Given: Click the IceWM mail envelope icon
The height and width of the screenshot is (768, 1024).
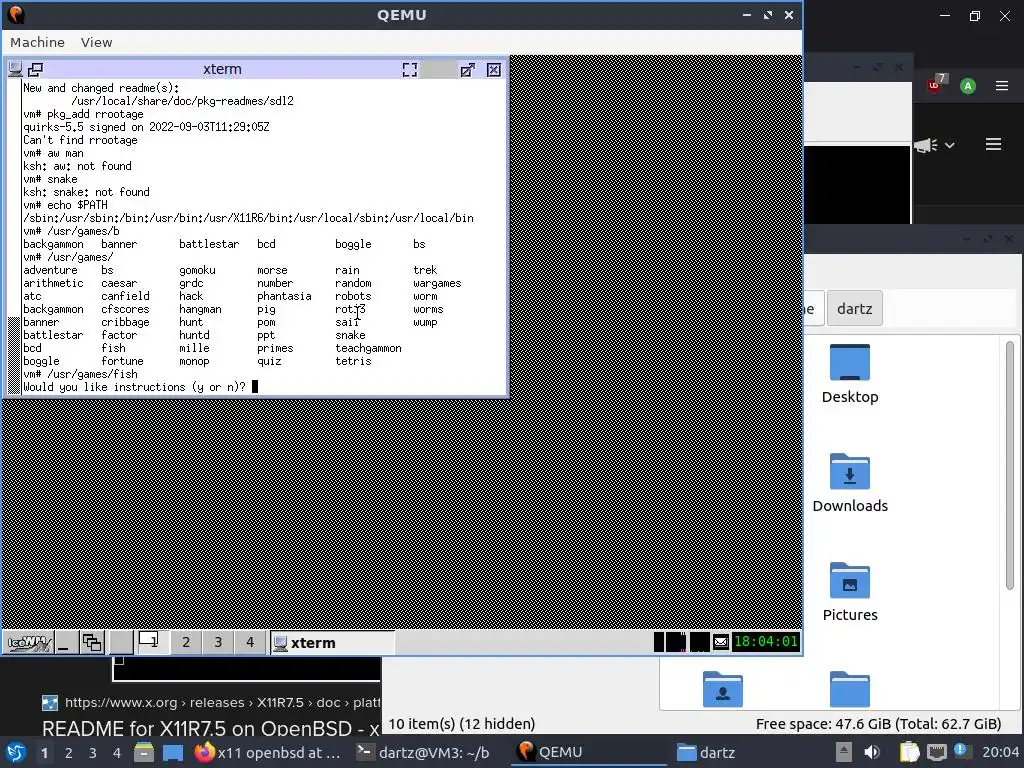Looking at the screenshot, I should point(720,642).
